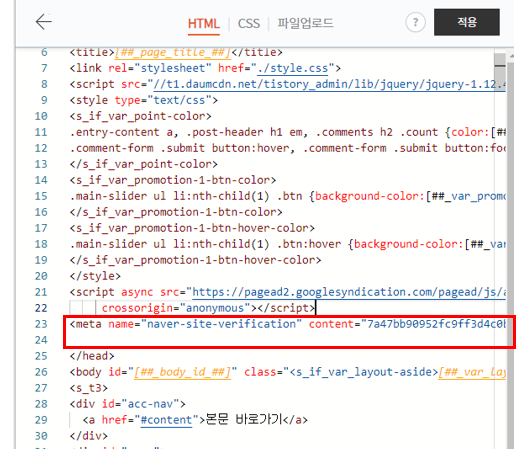Click the <s_t3> tag on line 27

pos(89,388)
